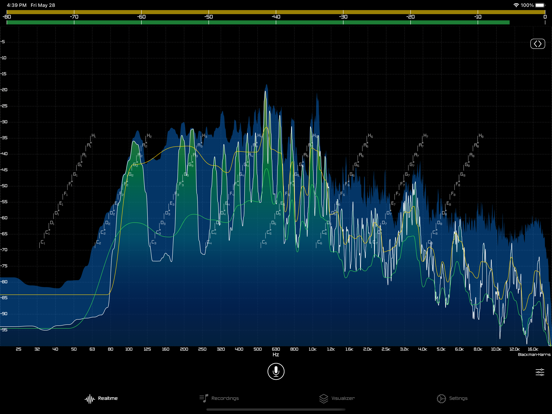Image resolution: width=552 pixels, height=414 pixels.
Task: Click the 4.0k frequency label
Action: (422, 349)
